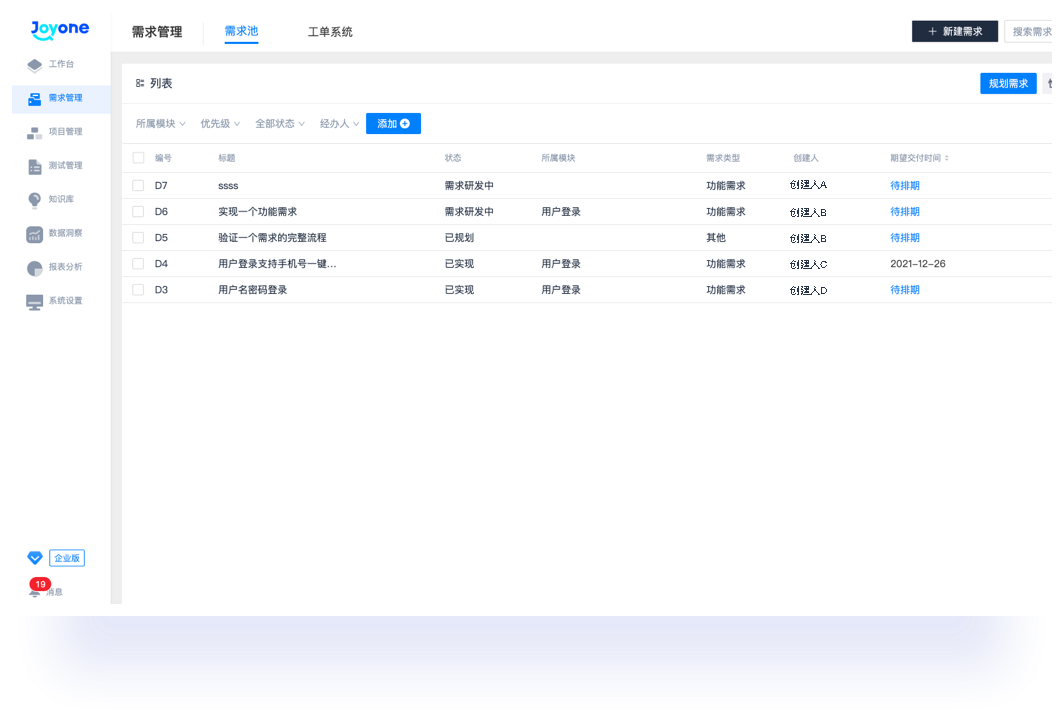Open 知识库 in the sidebar
The width and height of the screenshot is (1064, 722).
tap(61, 200)
